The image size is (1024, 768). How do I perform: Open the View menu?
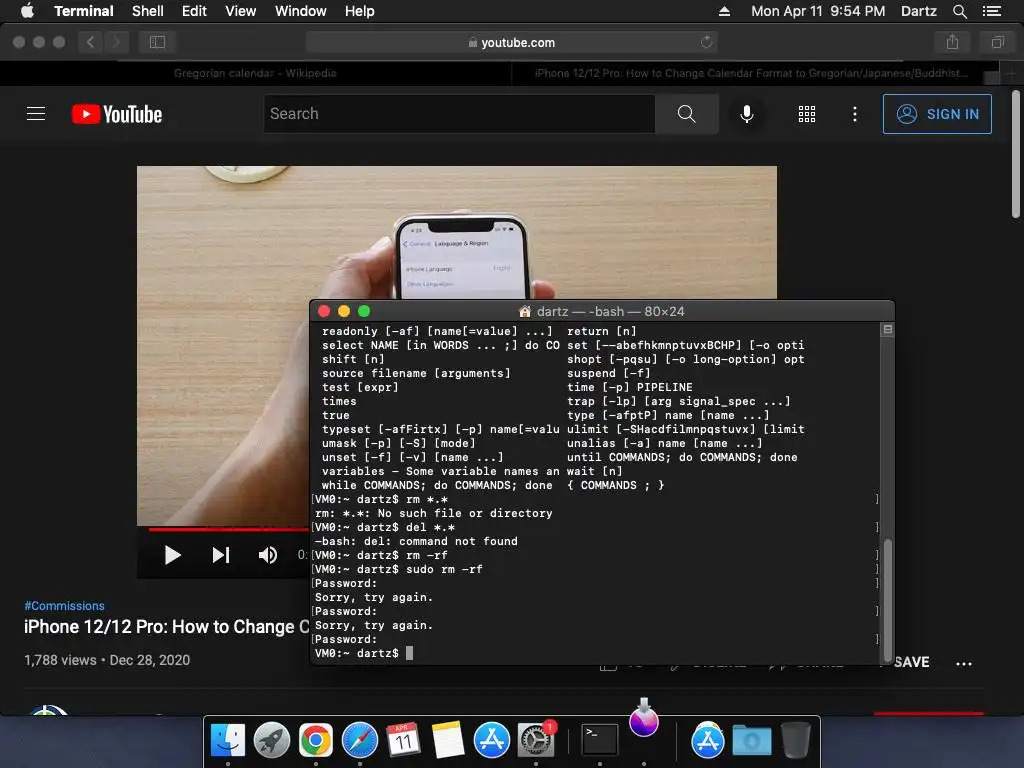pos(240,11)
